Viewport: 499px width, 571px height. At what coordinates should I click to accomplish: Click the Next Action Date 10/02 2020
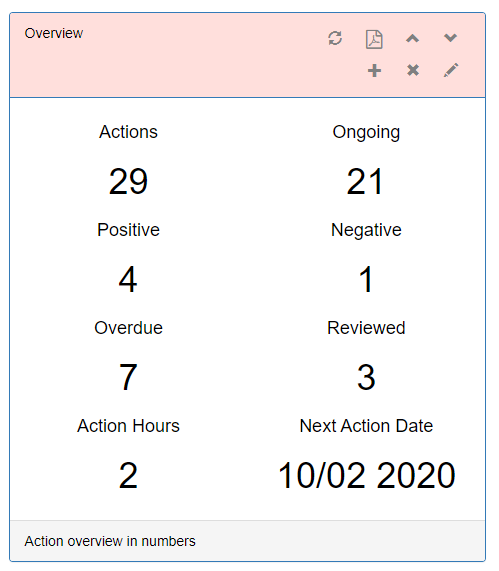(366, 475)
